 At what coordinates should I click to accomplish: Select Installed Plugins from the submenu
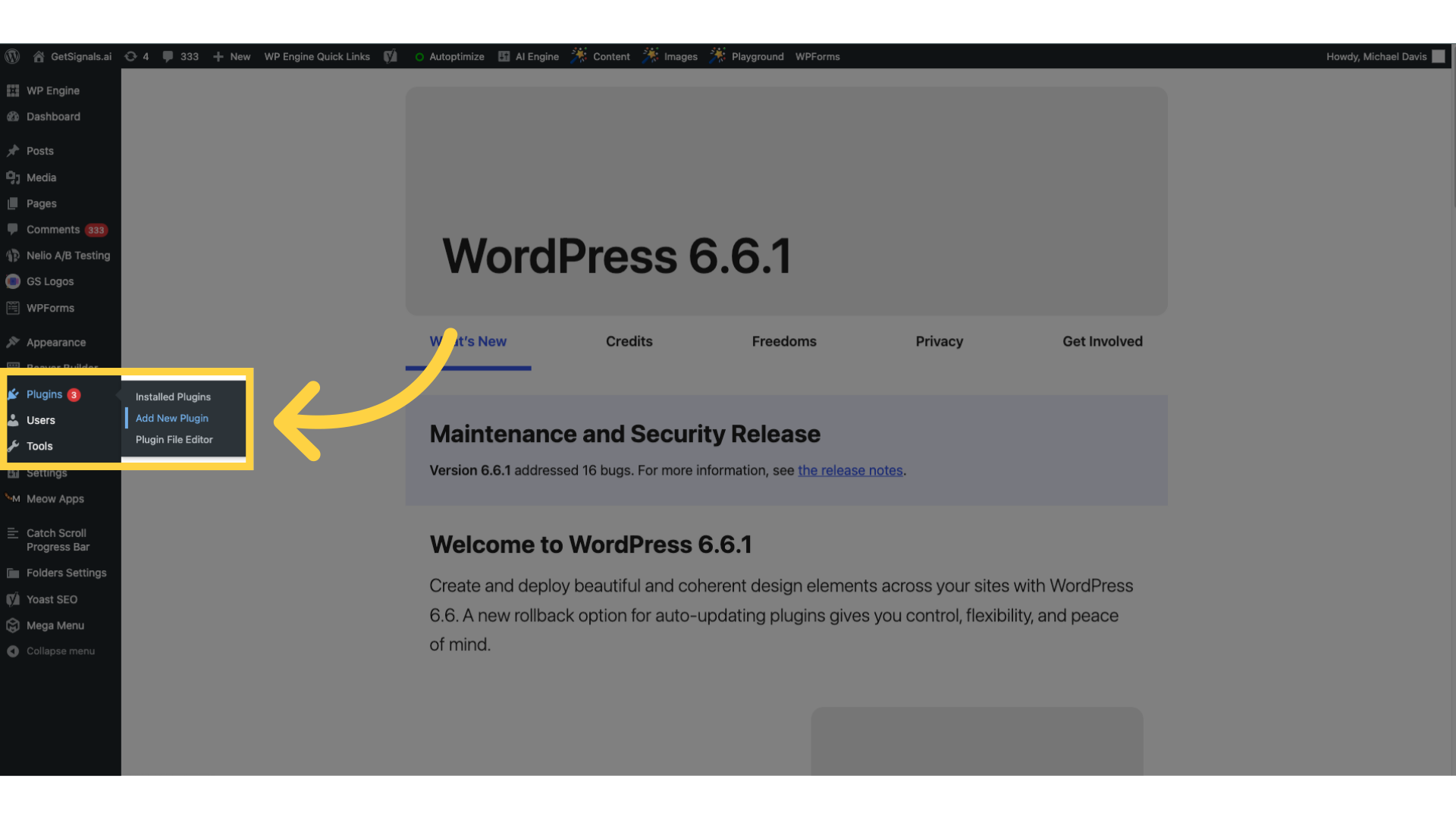[x=173, y=397]
